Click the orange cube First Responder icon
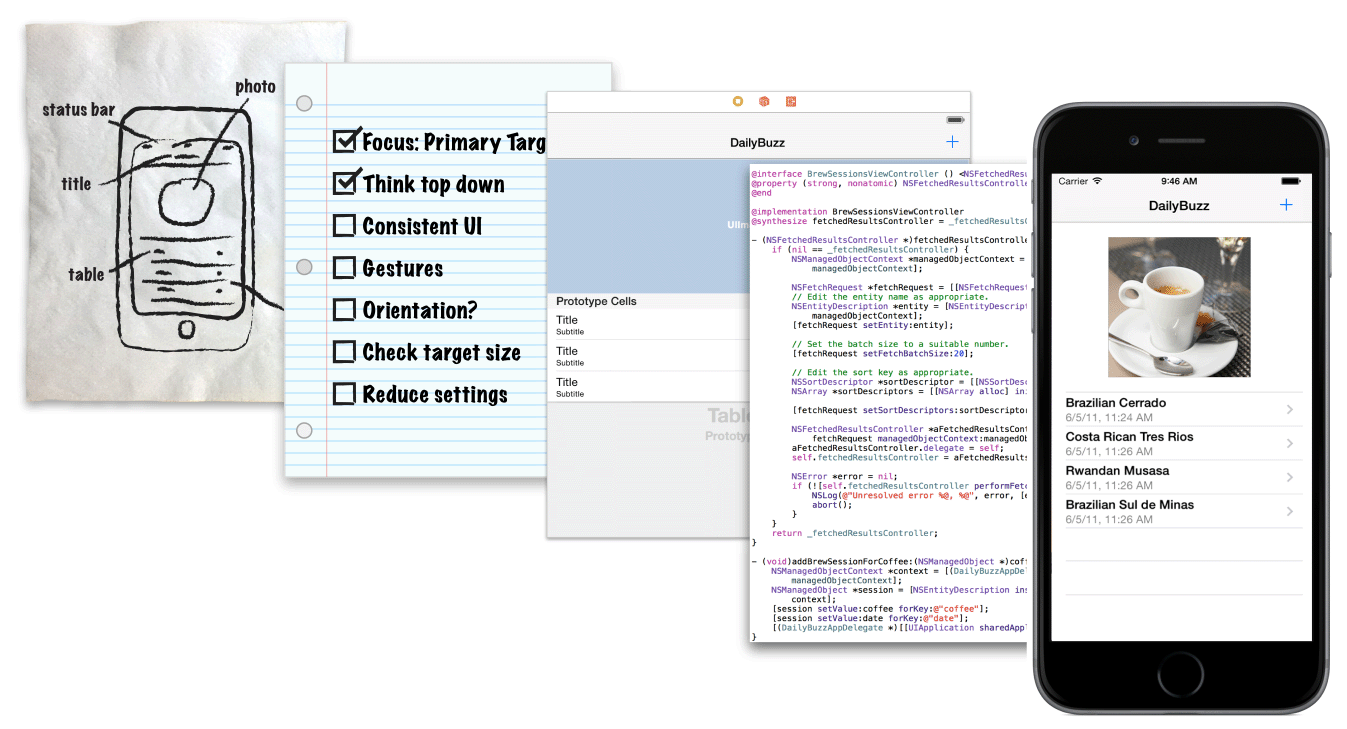 tap(764, 102)
